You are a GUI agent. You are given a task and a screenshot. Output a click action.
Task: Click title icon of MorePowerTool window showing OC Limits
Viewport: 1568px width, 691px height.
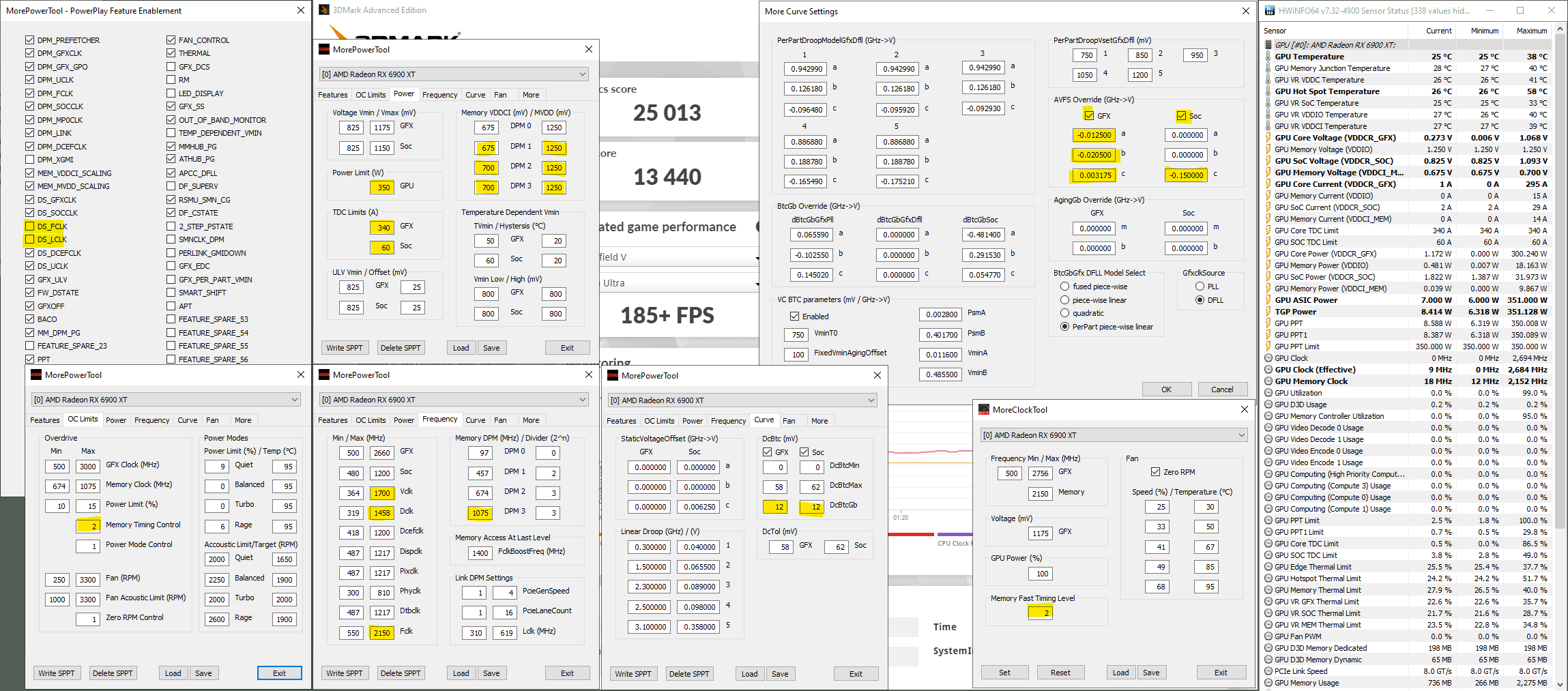click(36, 374)
